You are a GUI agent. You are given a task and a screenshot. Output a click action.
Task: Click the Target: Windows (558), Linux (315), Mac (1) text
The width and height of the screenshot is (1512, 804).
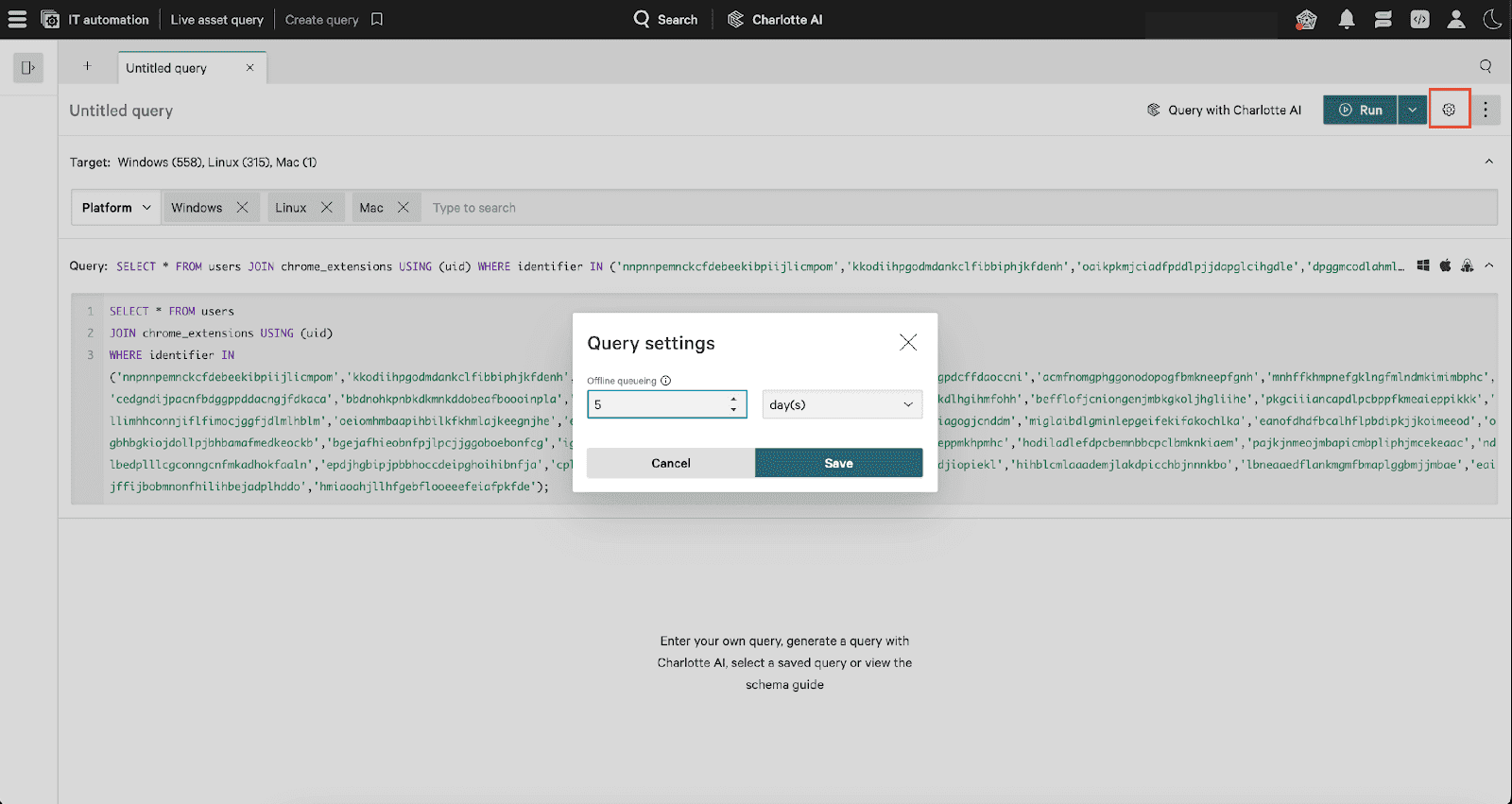194,163
